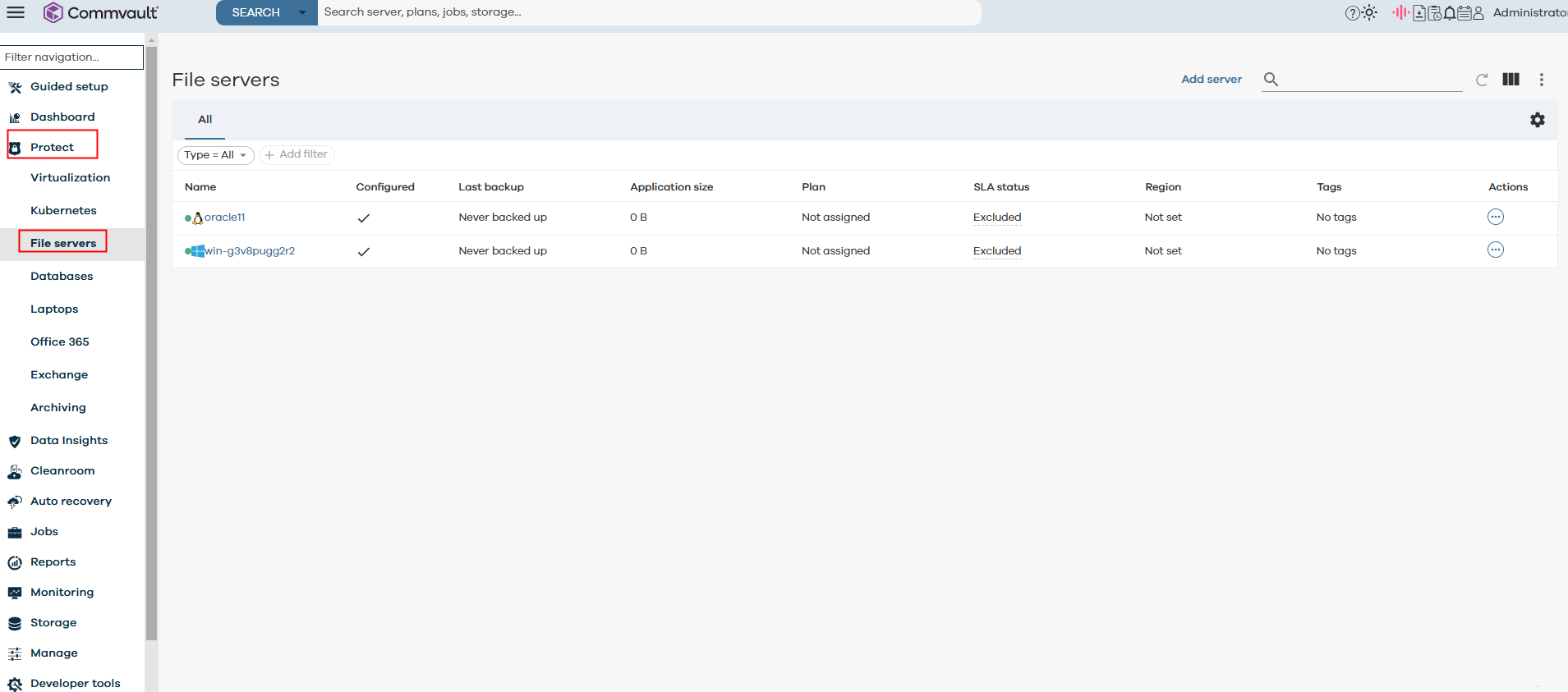
Task: Open actions menu for oracle11 row
Action: (x=1495, y=217)
